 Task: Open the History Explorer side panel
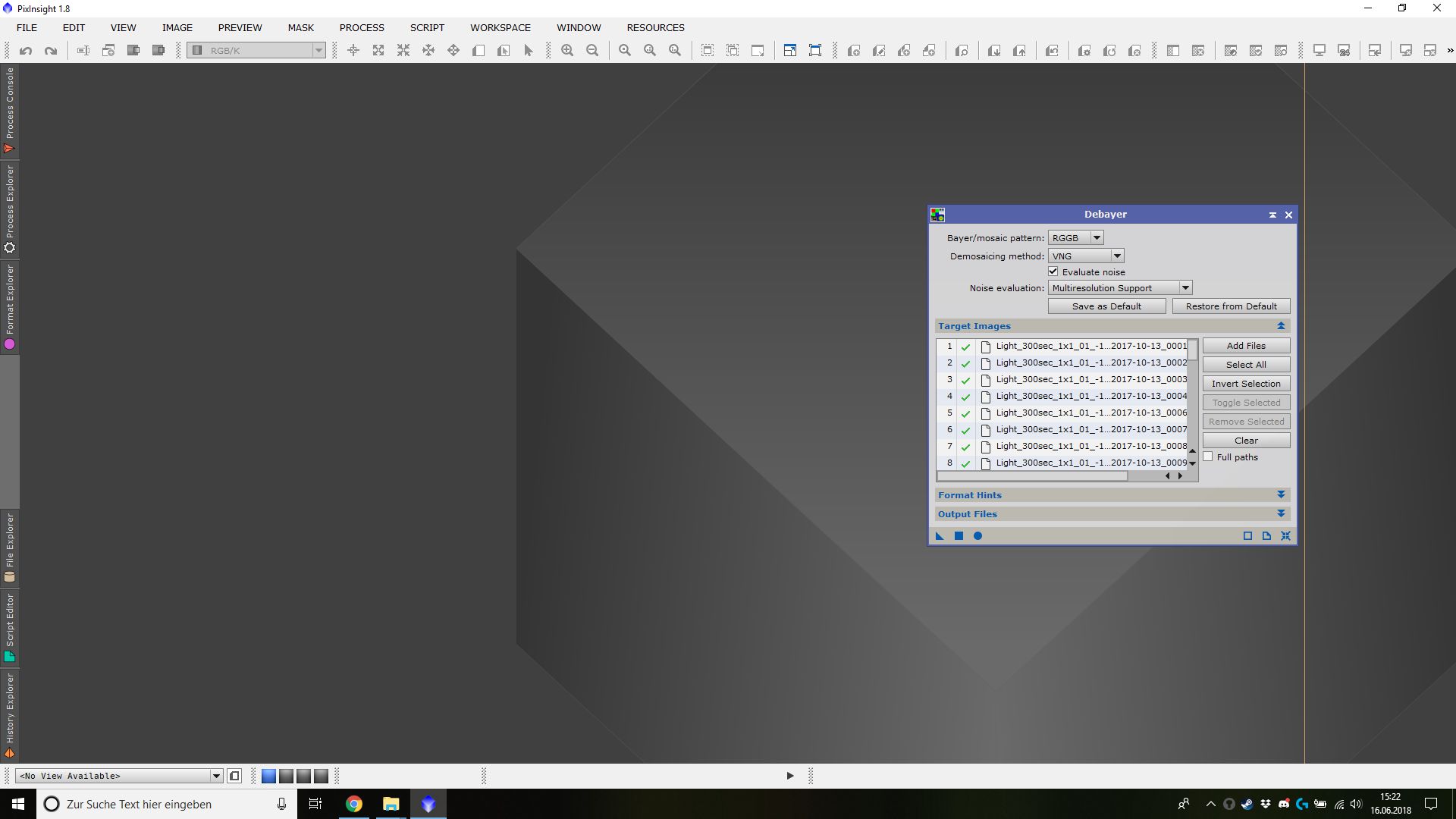(10, 716)
